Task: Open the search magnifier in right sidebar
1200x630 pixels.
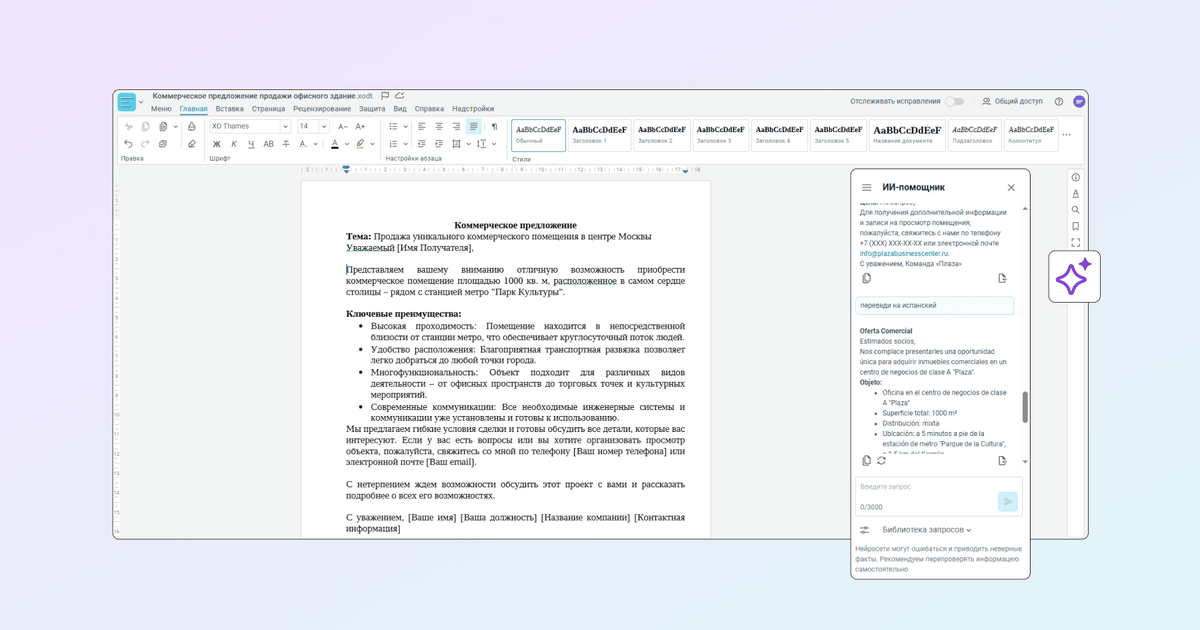Action: (x=1076, y=210)
